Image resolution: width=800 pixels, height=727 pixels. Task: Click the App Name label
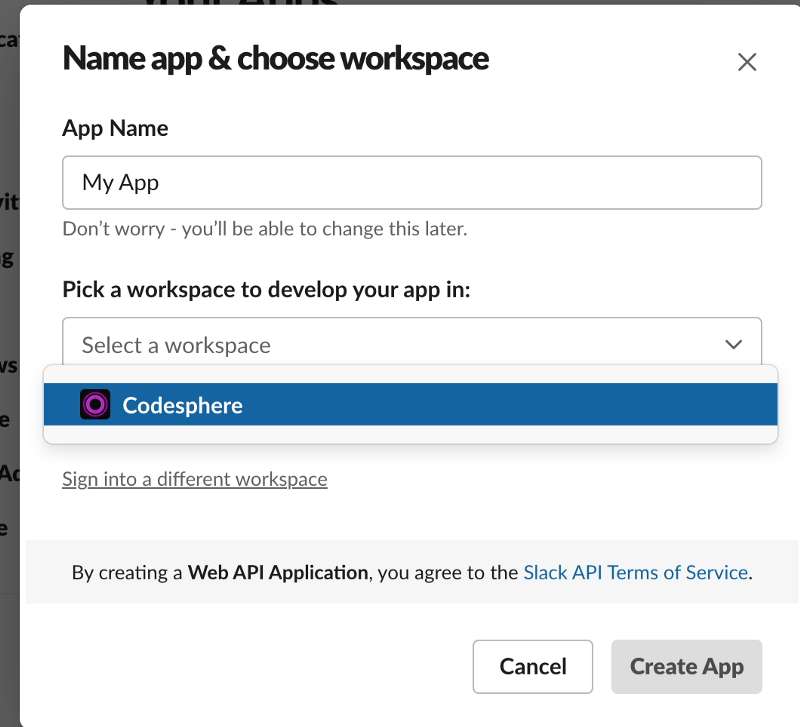point(115,128)
